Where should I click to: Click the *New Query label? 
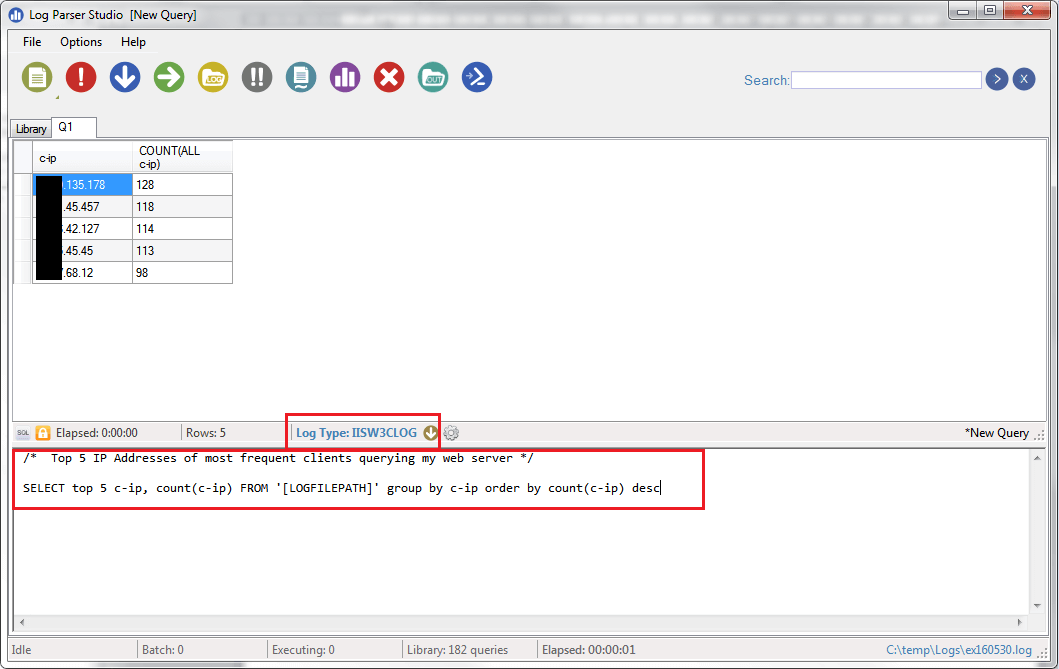tap(997, 433)
